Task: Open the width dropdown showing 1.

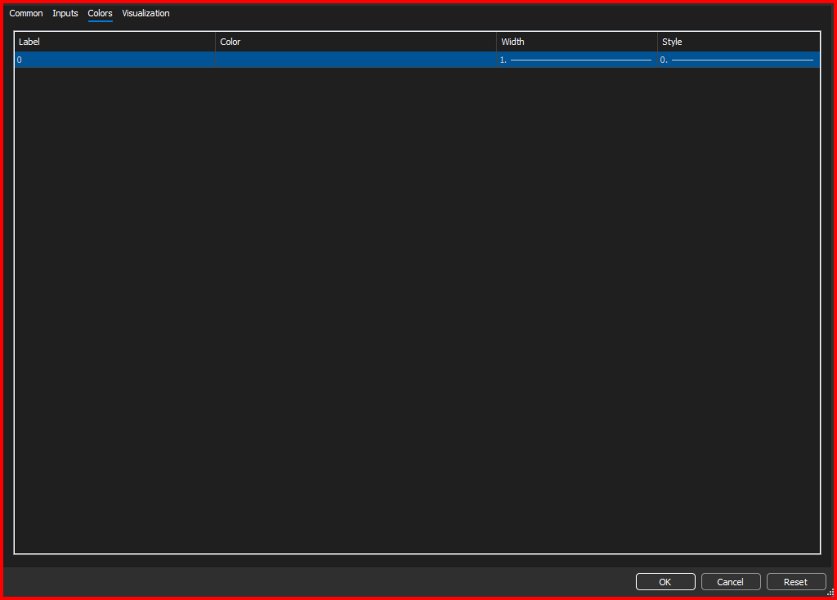Action: coord(577,60)
